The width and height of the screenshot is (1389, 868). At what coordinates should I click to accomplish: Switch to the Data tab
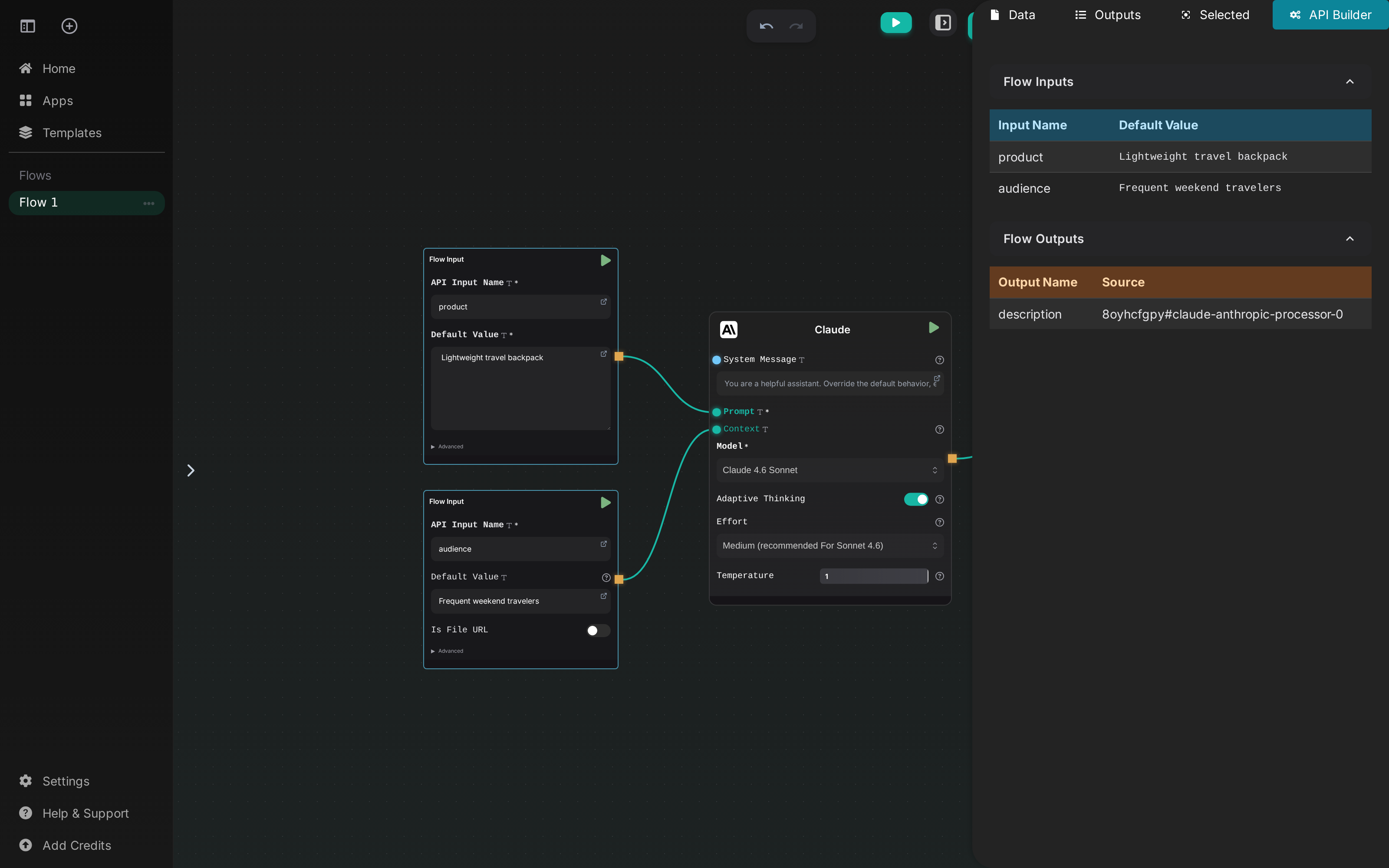pyautogui.click(x=1013, y=15)
